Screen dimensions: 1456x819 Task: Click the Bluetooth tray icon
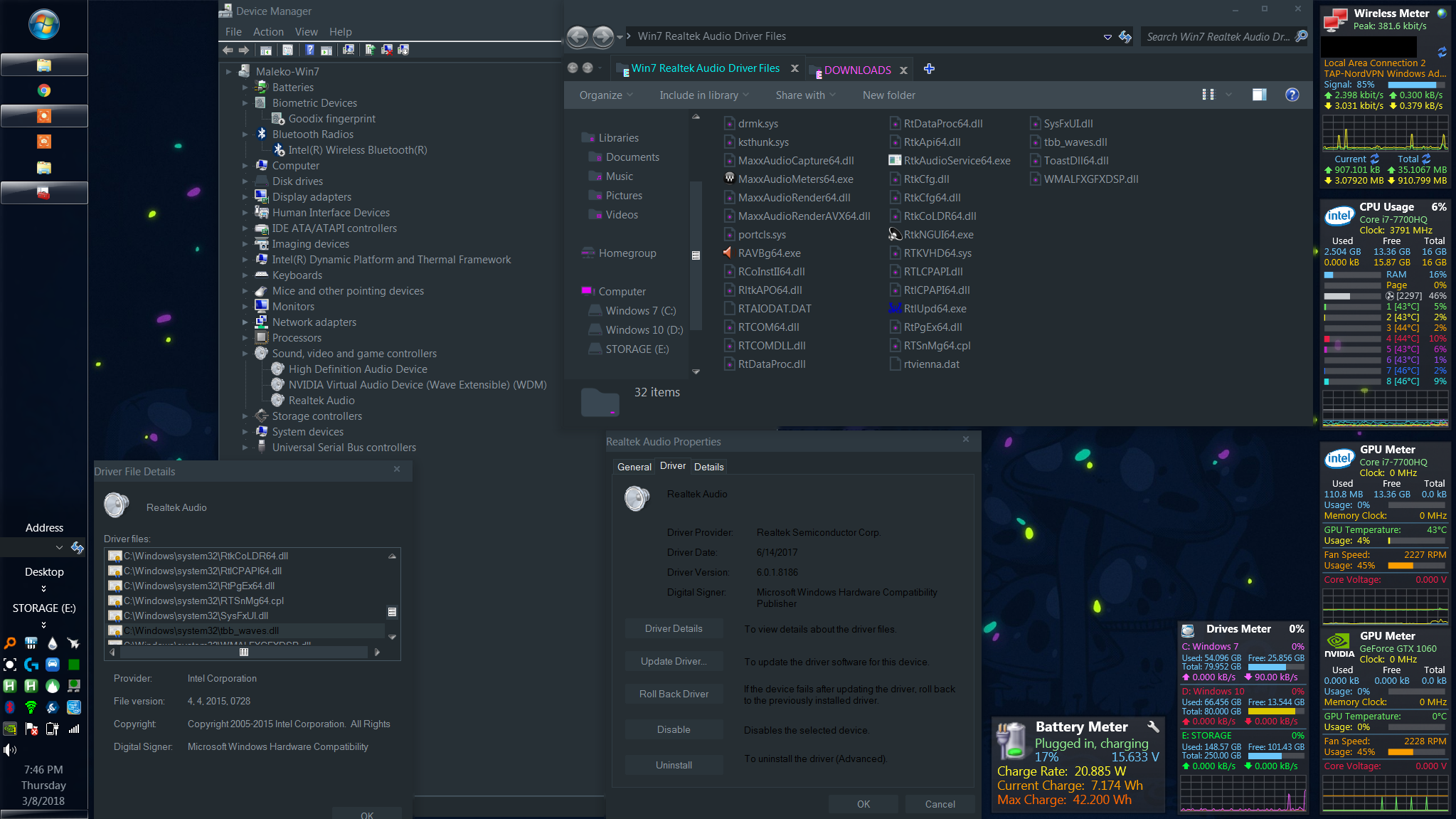10,707
